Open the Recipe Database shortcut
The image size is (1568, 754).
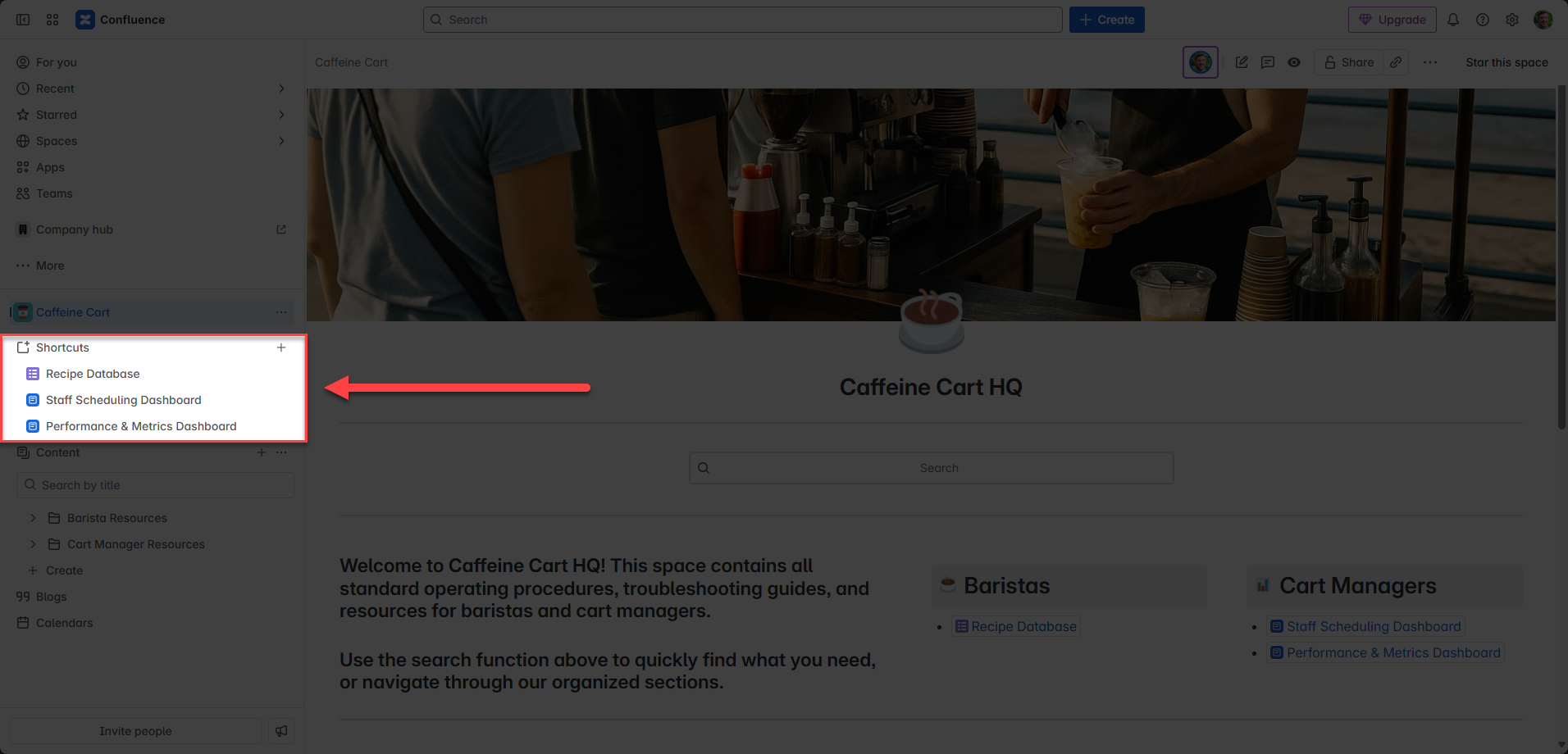pyautogui.click(x=93, y=374)
